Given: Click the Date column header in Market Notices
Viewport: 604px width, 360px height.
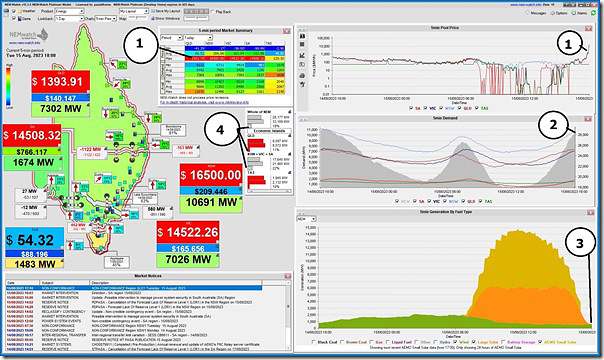Looking at the screenshot, I should [x=23, y=283].
